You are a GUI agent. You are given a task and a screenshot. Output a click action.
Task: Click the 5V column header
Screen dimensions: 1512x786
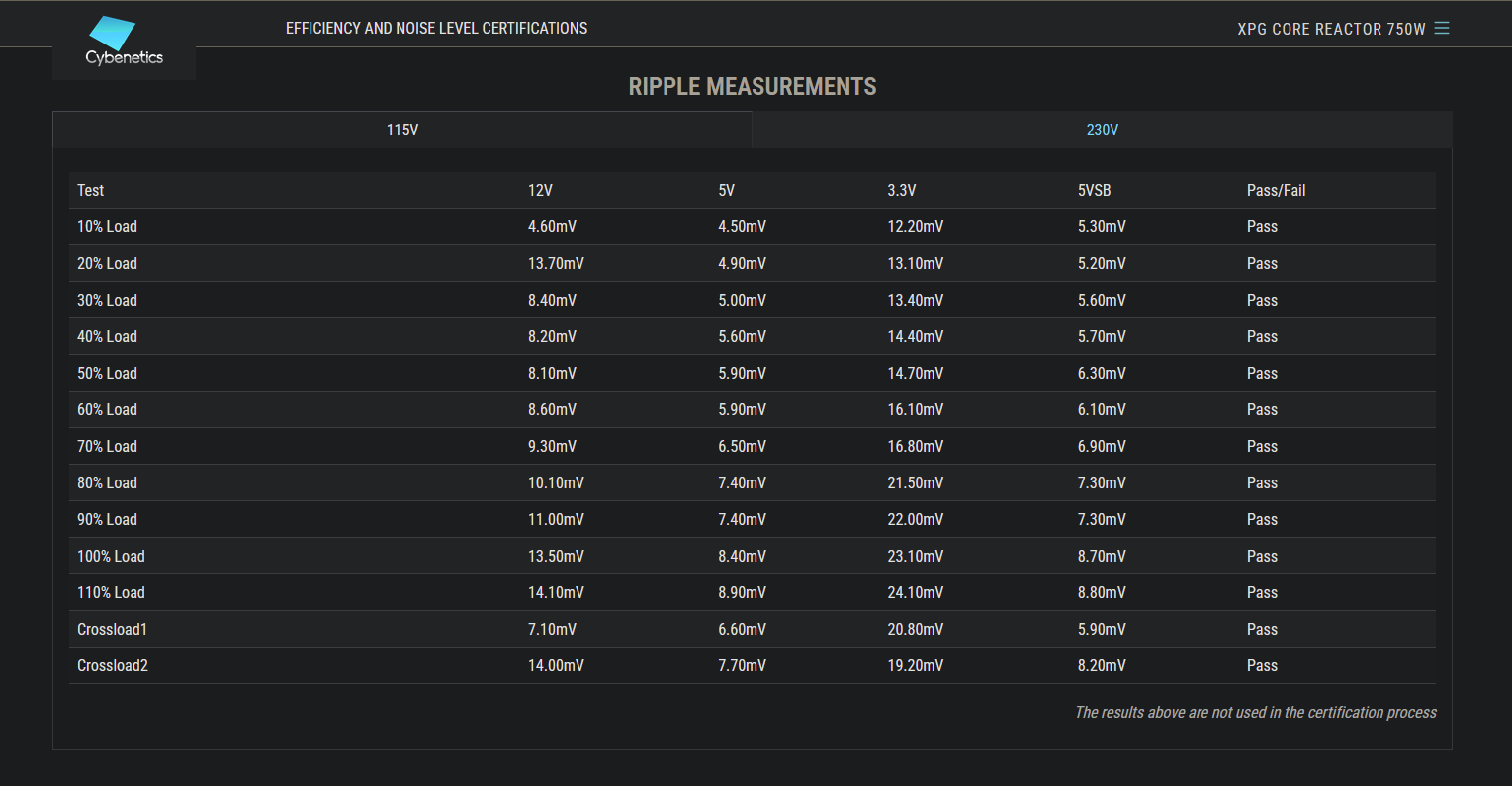pos(727,190)
